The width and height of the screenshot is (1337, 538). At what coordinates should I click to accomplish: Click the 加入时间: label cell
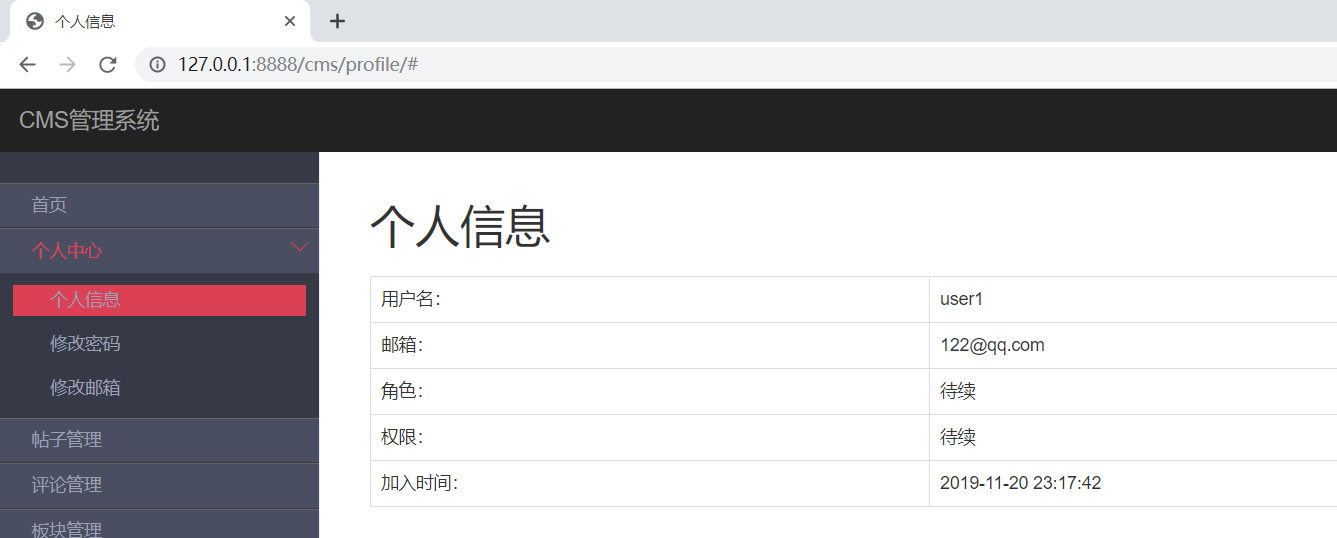pyautogui.click(x=650, y=483)
